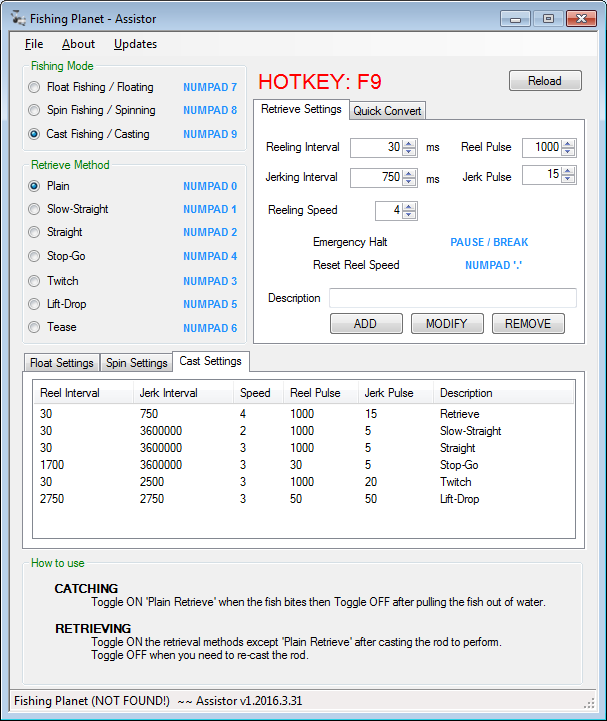Screen dimensions: 607x721
Task: Sort by the Jerk Interval column header
Action: click(x=183, y=393)
